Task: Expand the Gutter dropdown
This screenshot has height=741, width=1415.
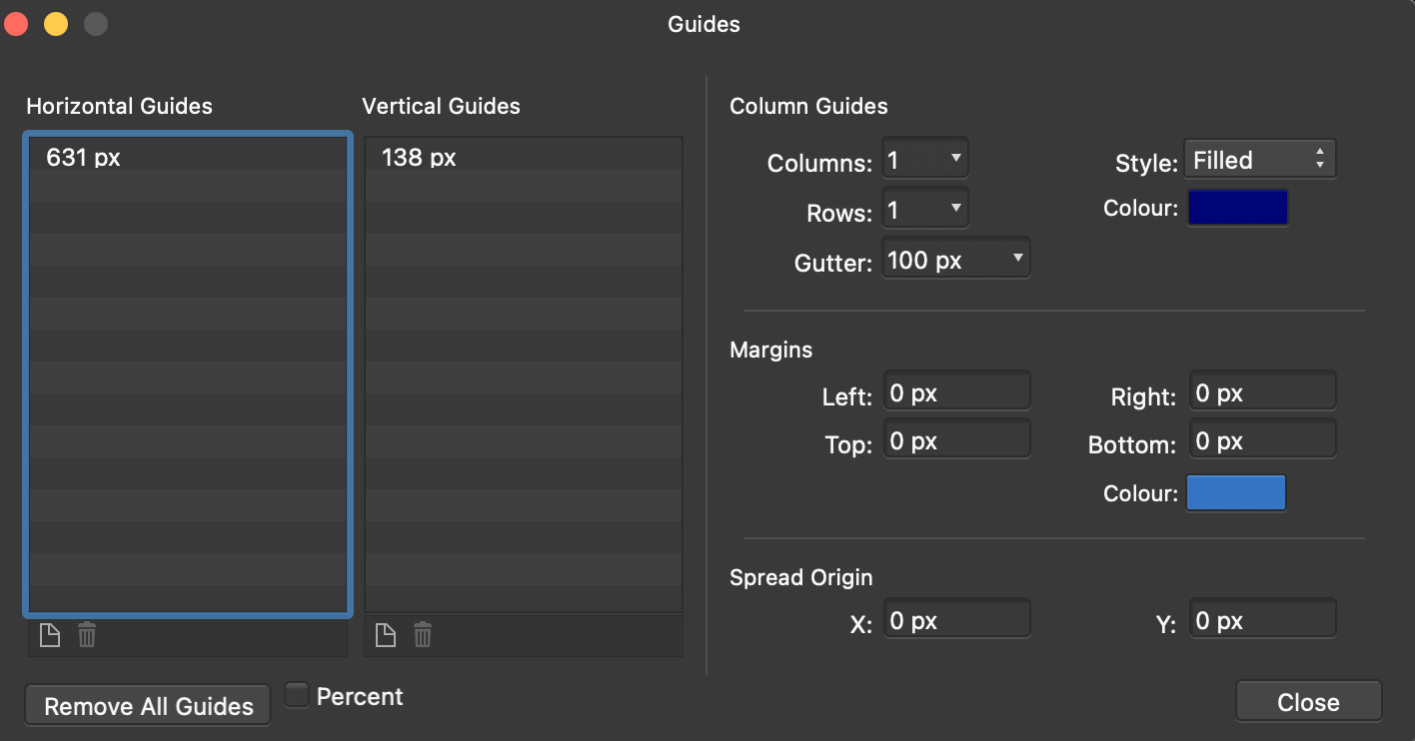Action: point(1017,258)
